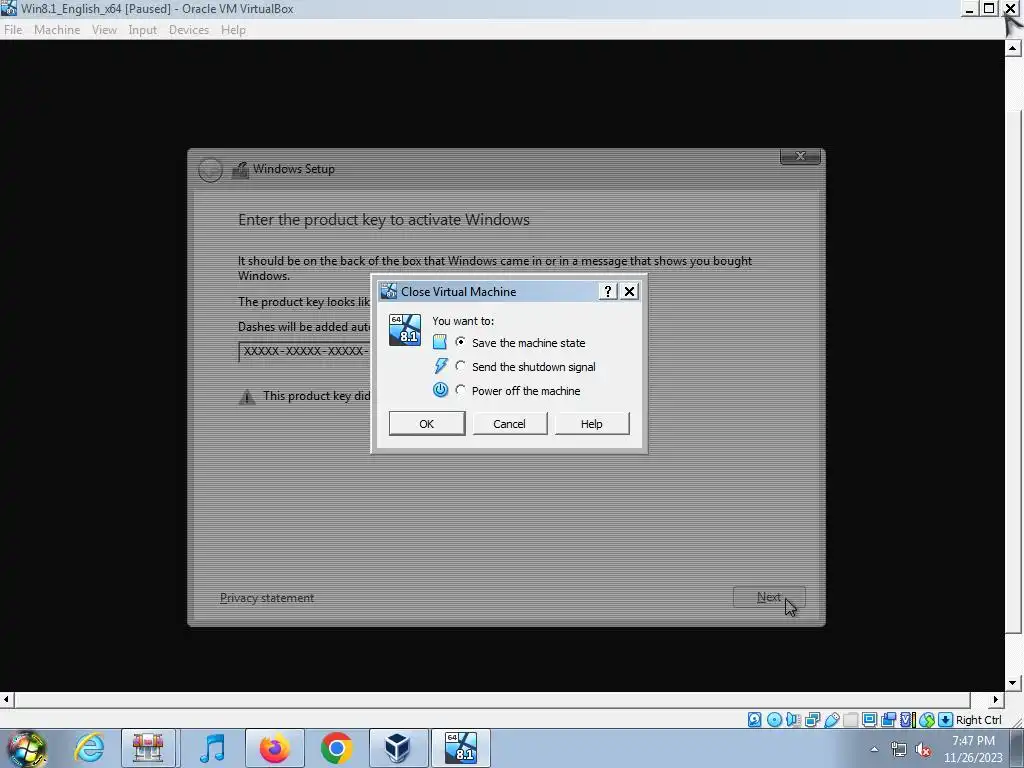Open the Input menu

[x=142, y=30]
